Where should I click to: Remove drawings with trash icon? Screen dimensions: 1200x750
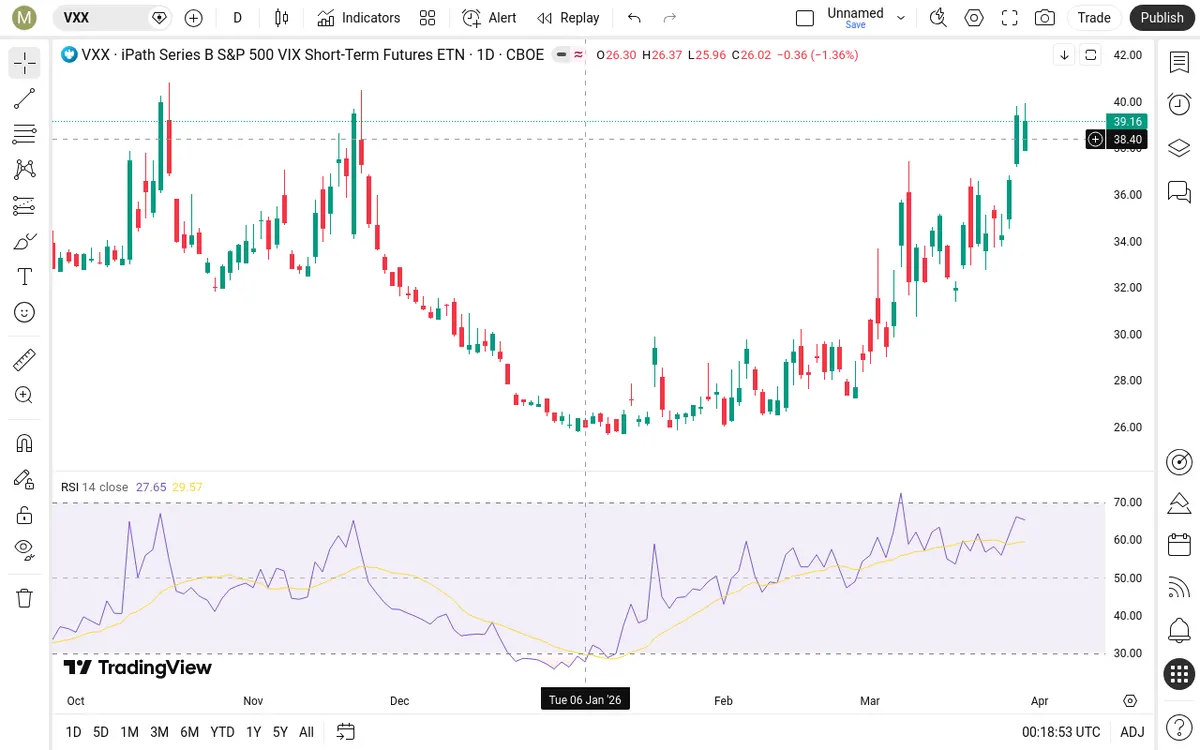tap(25, 598)
